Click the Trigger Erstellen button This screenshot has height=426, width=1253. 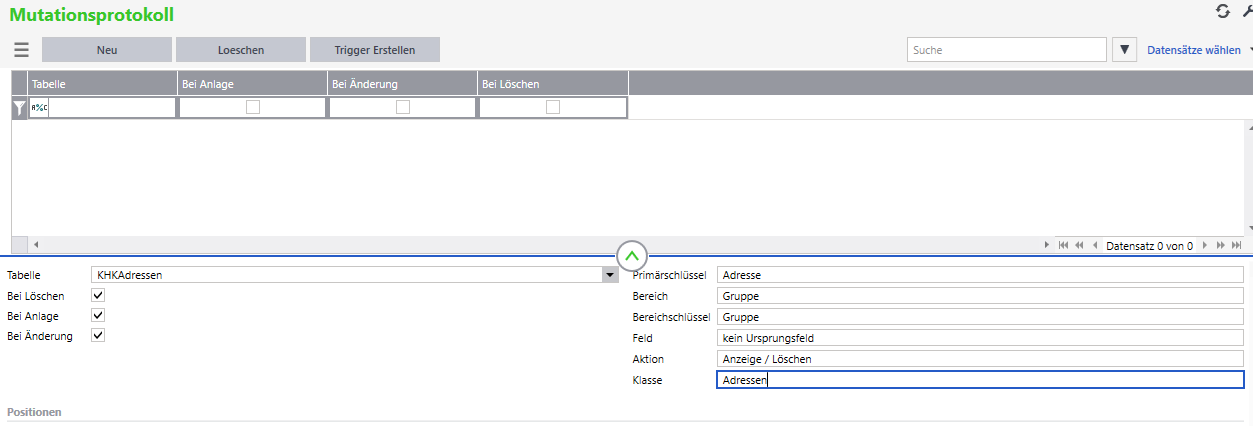point(374,50)
